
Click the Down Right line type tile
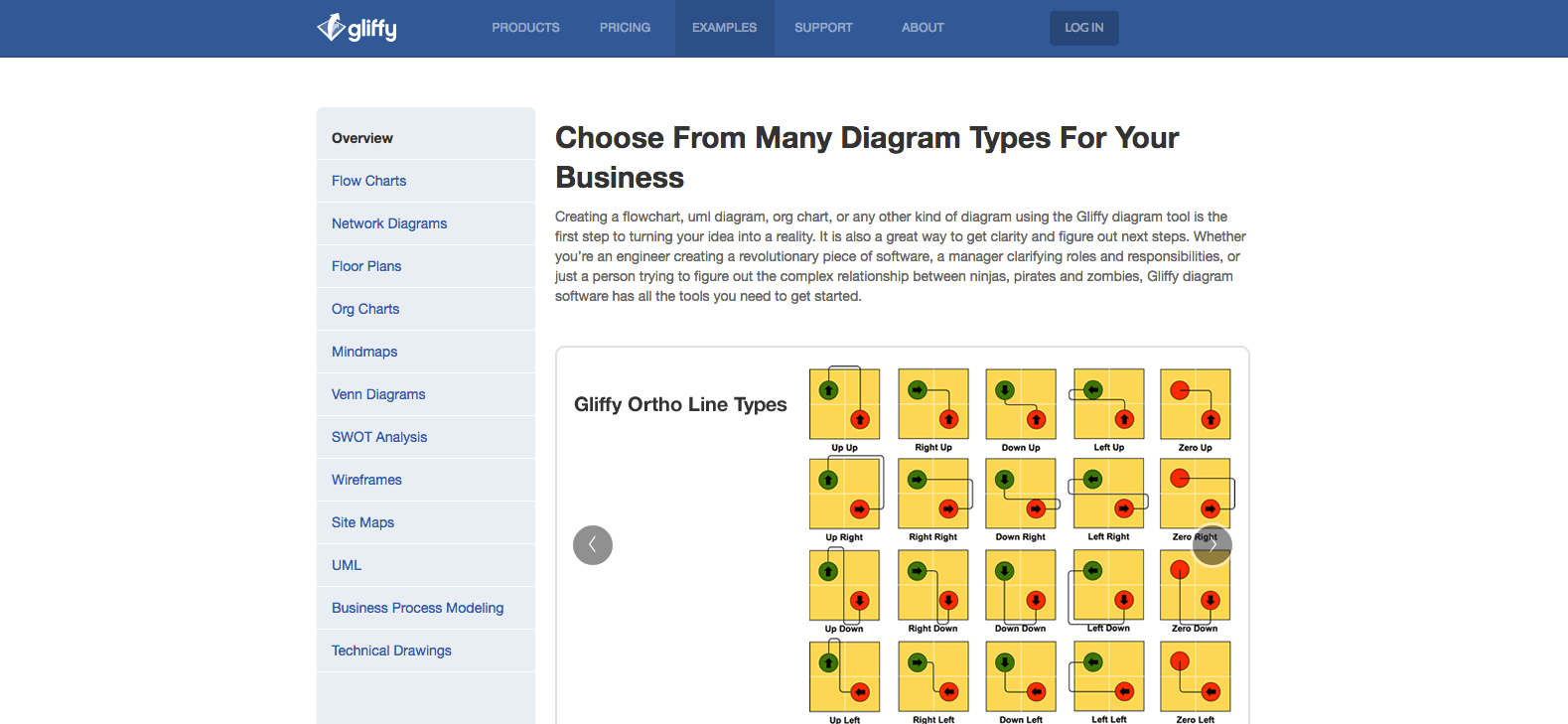coord(1021,494)
